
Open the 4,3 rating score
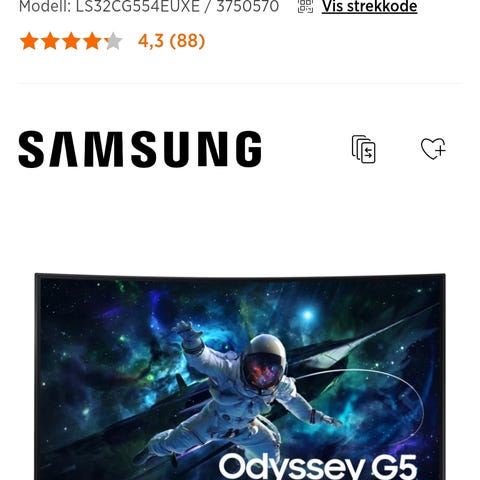(151, 41)
